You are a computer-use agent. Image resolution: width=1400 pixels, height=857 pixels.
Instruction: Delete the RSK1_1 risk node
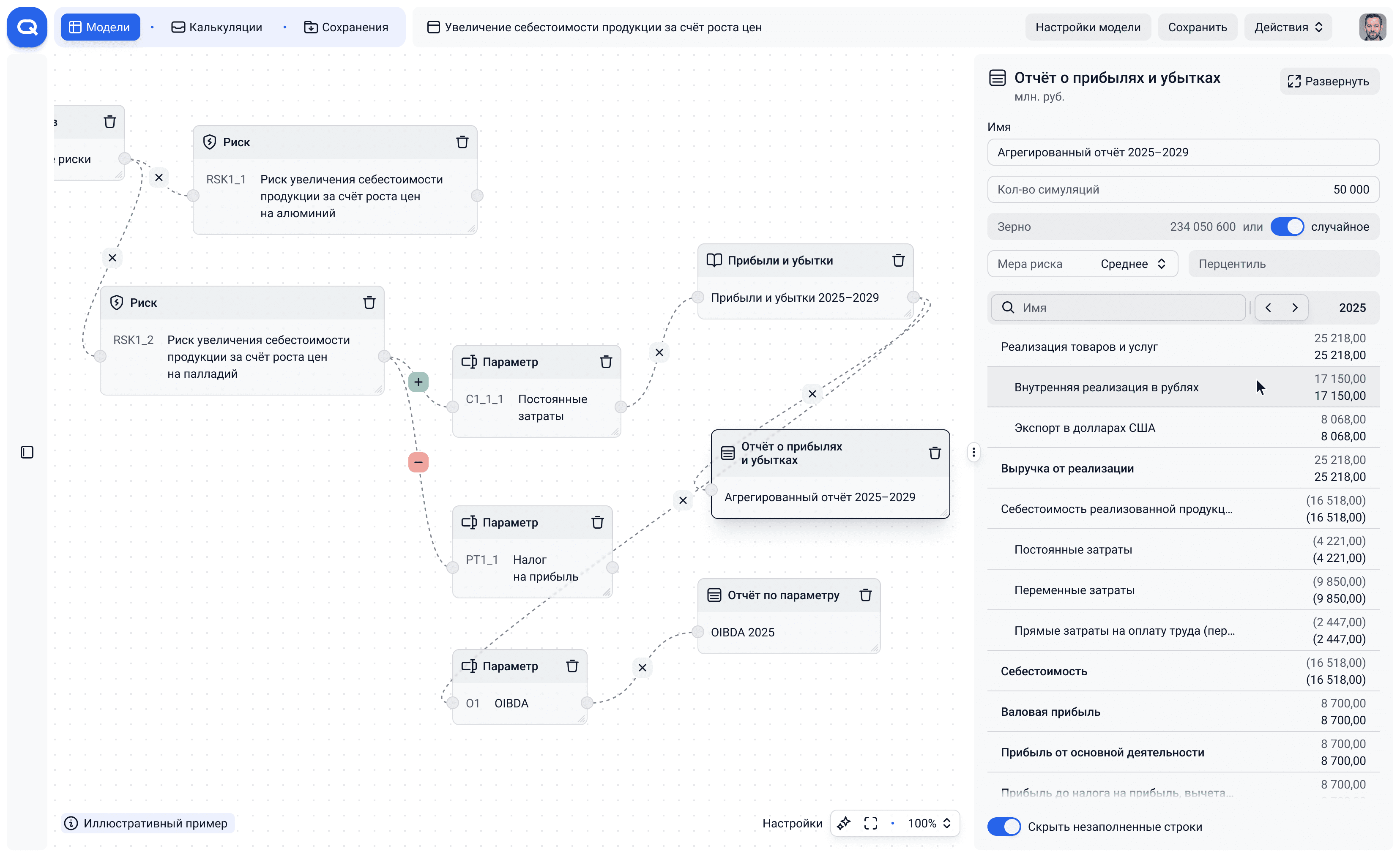(462, 142)
